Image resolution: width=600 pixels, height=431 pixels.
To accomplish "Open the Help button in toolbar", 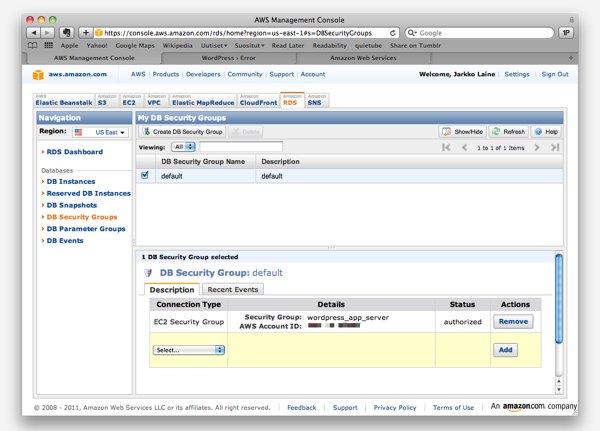I will tap(546, 131).
